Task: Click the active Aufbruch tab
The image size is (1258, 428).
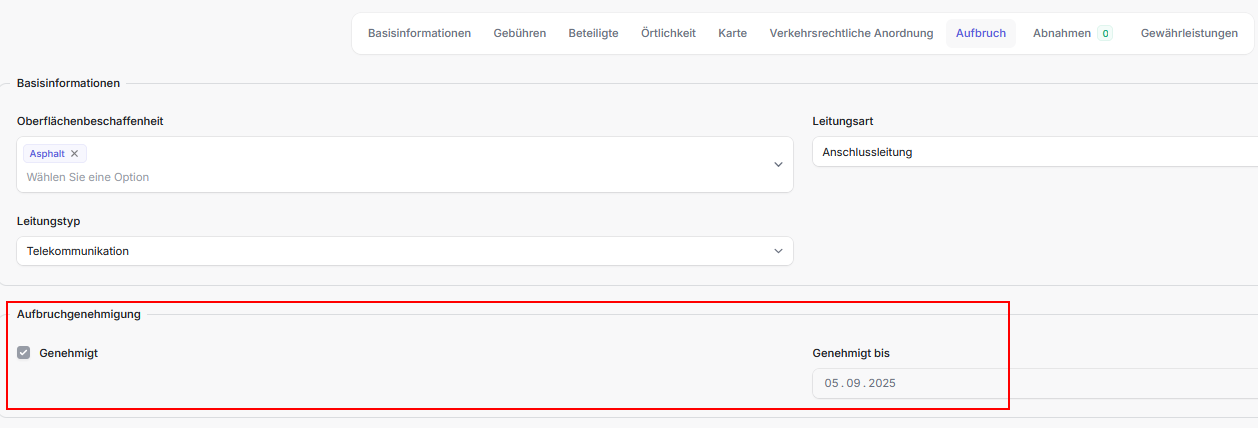Action: 980,33
